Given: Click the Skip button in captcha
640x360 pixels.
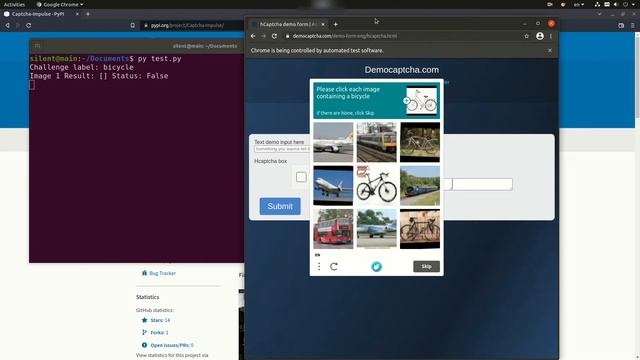Looking at the screenshot, I should pyautogui.click(x=426, y=267).
